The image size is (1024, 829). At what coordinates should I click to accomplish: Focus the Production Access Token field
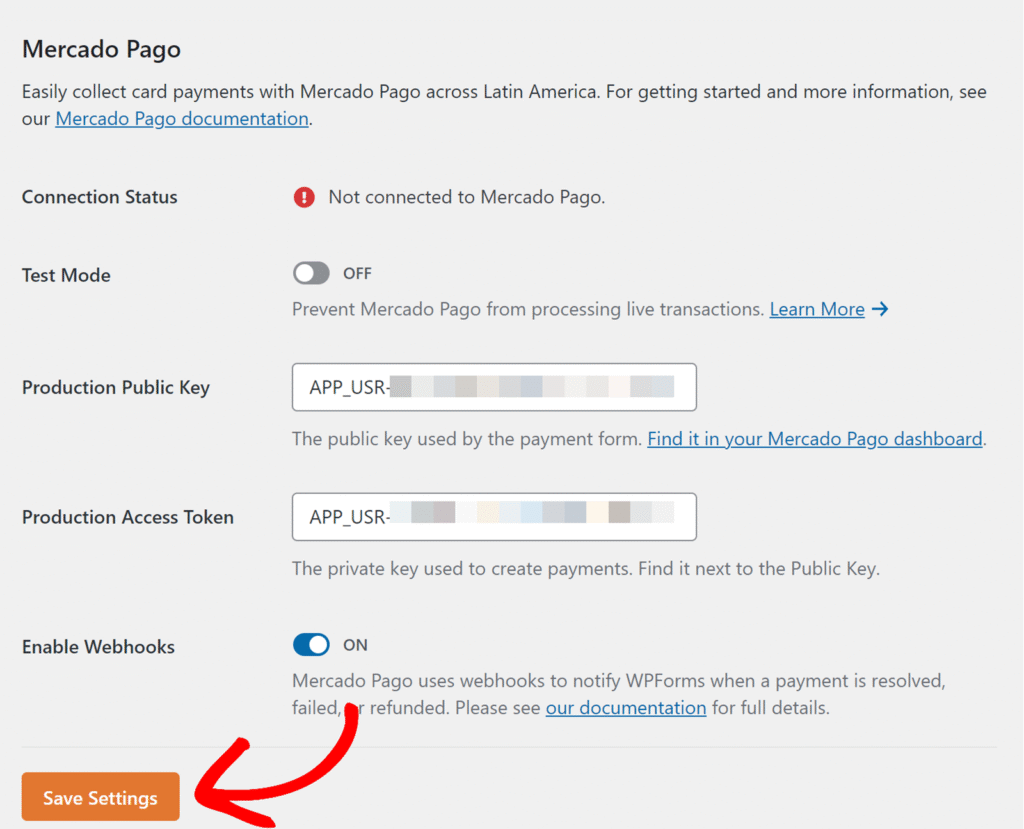tap(494, 517)
